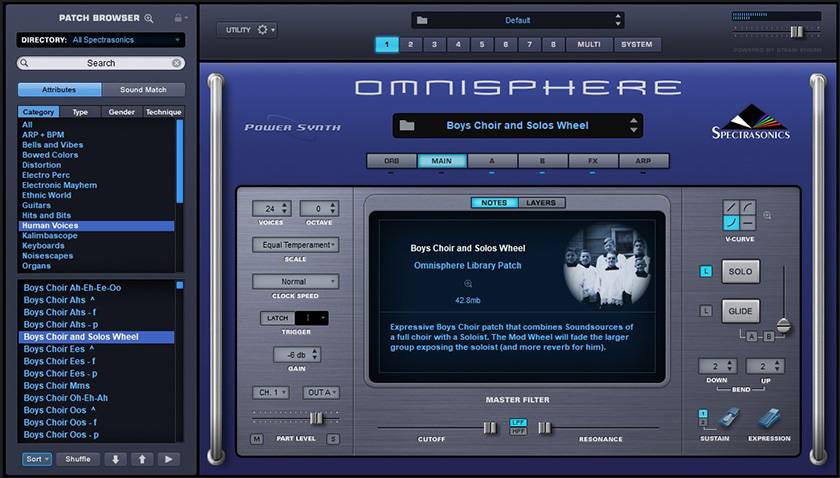
Task: Click the search magnifier icon
Action: [24, 63]
